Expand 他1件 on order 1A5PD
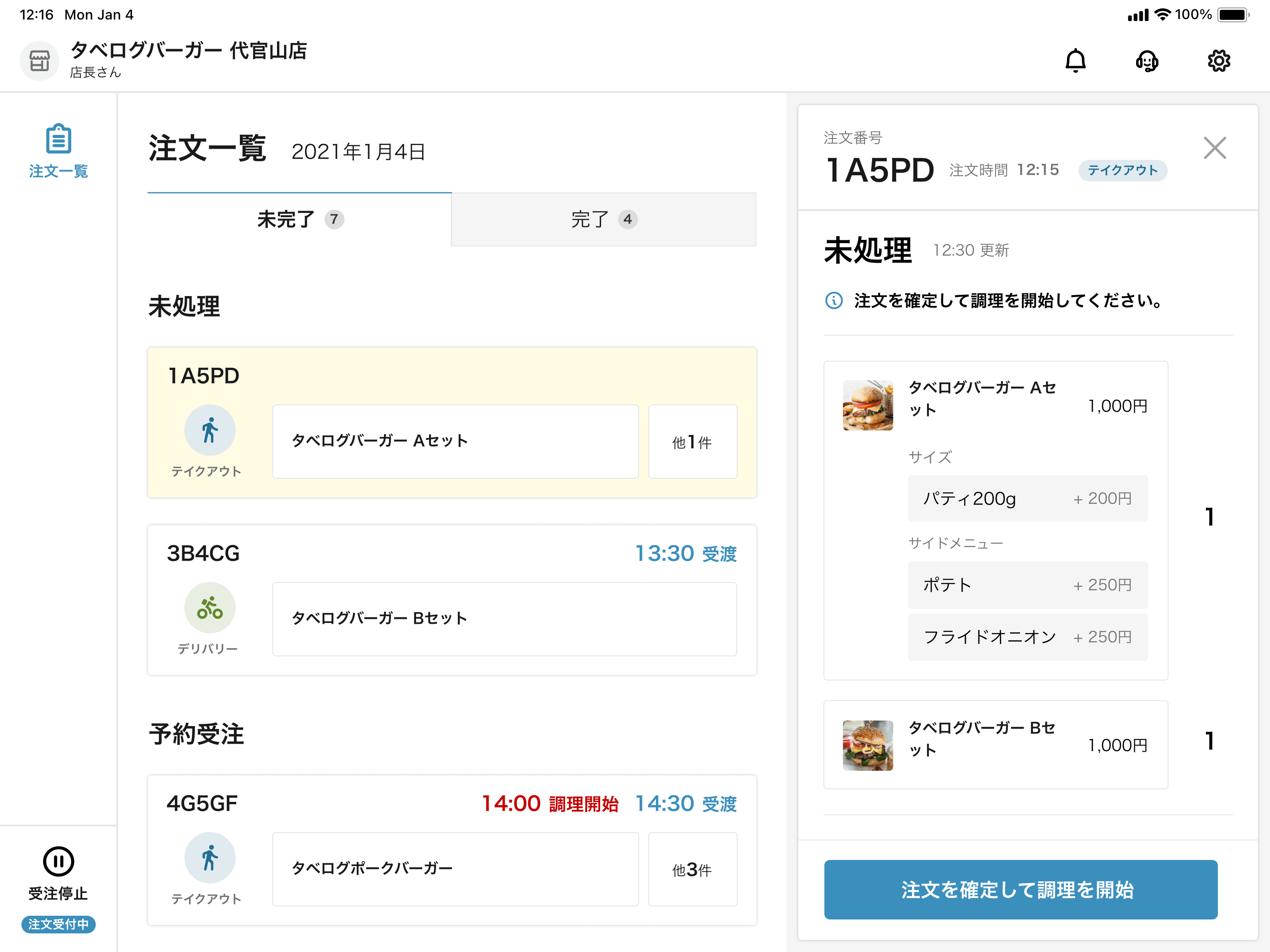This screenshot has height=952, width=1270. (693, 442)
